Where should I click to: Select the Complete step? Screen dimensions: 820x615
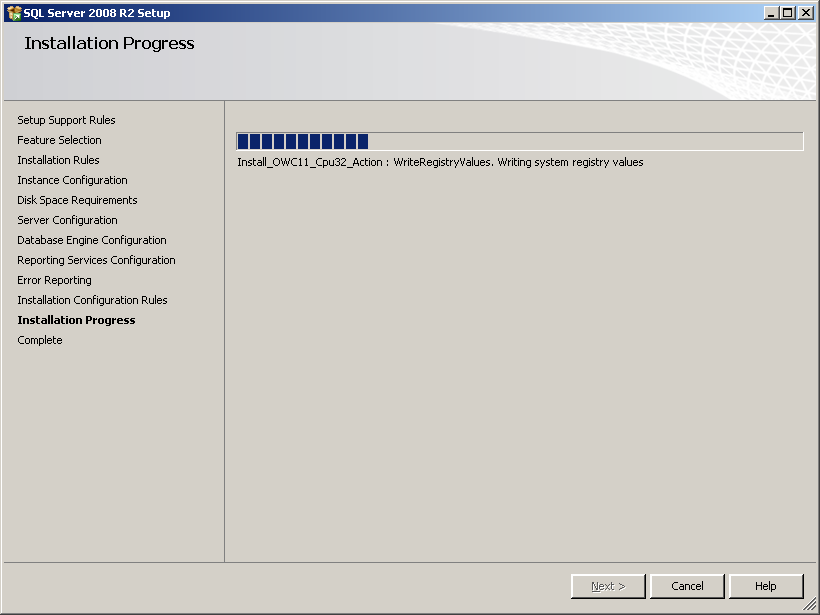pos(40,340)
